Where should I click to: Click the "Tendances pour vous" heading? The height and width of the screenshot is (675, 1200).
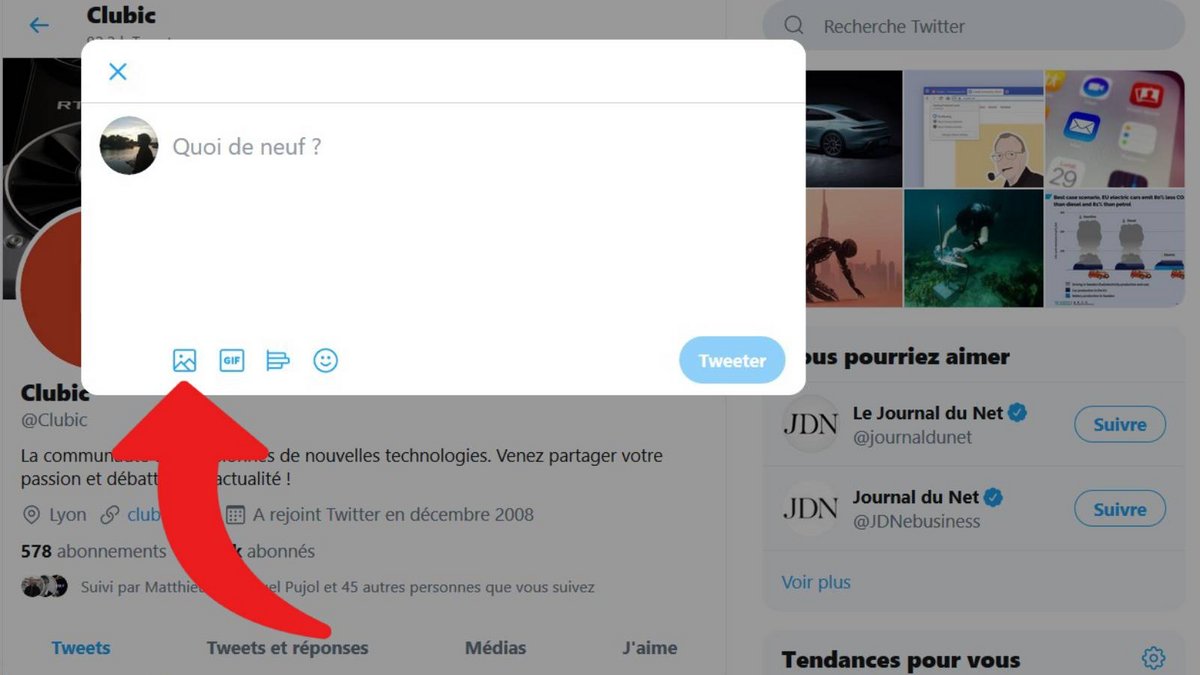pos(901,660)
